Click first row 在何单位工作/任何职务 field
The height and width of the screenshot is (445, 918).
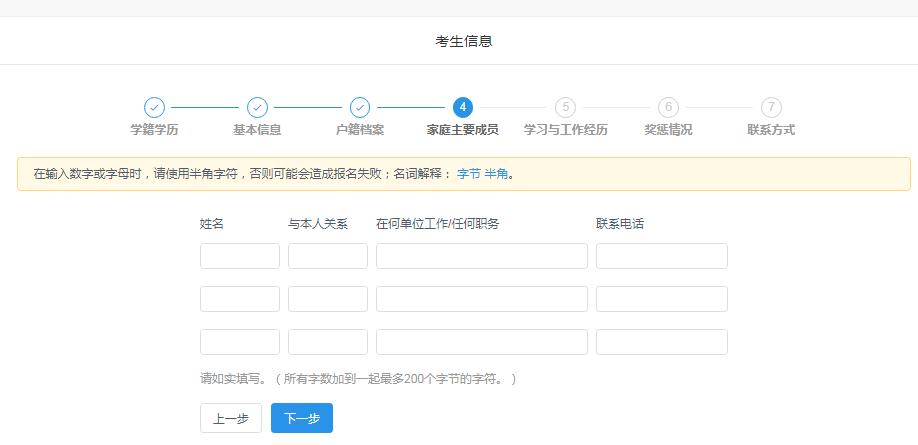(x=482, y=256)
